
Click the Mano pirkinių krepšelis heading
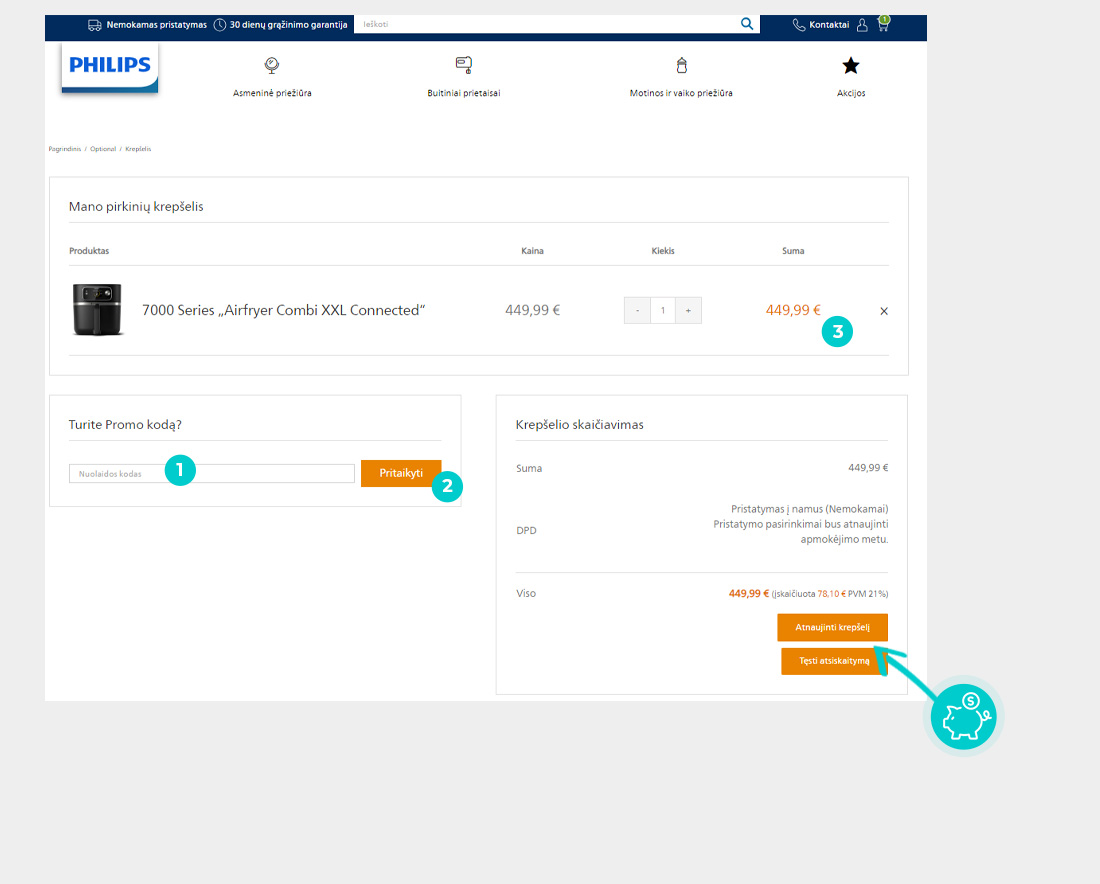[x=136, y=206]
